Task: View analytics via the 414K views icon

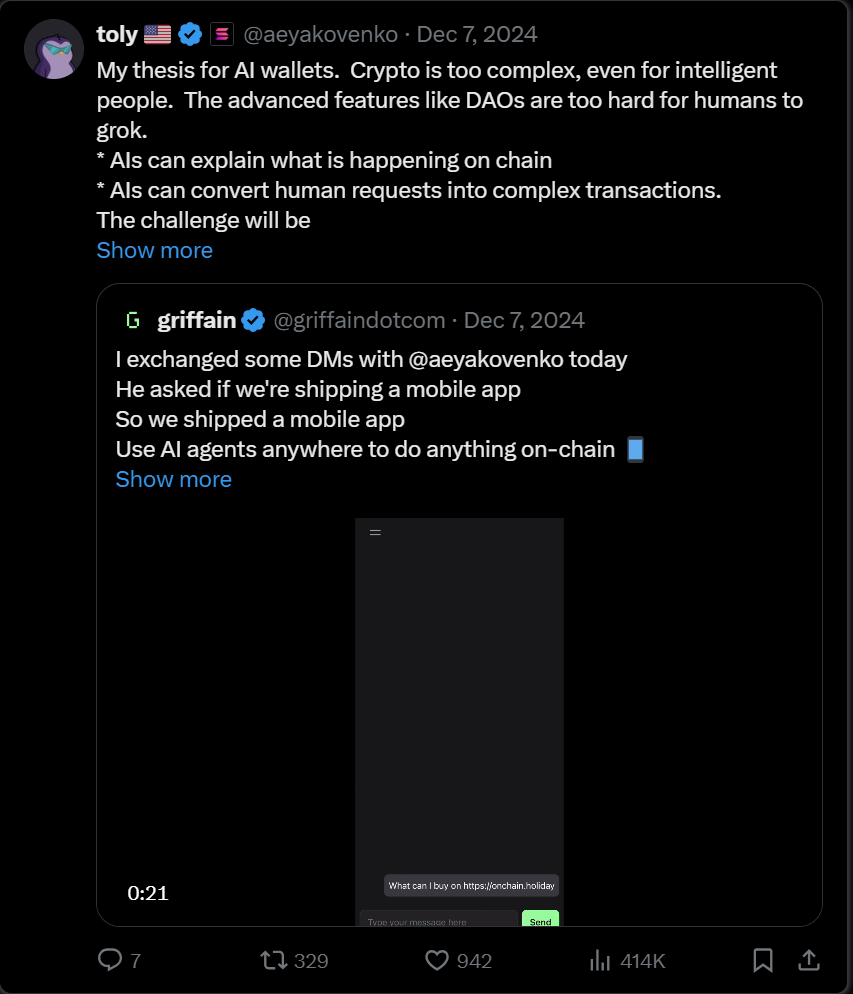Action: [601, 960]
